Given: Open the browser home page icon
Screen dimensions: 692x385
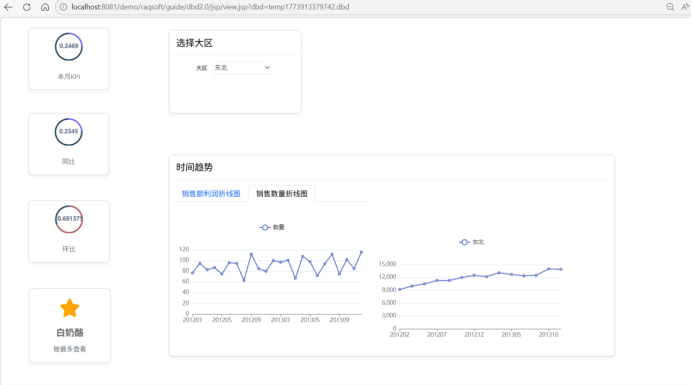Looking at the screenshot, I should point(45,7).
